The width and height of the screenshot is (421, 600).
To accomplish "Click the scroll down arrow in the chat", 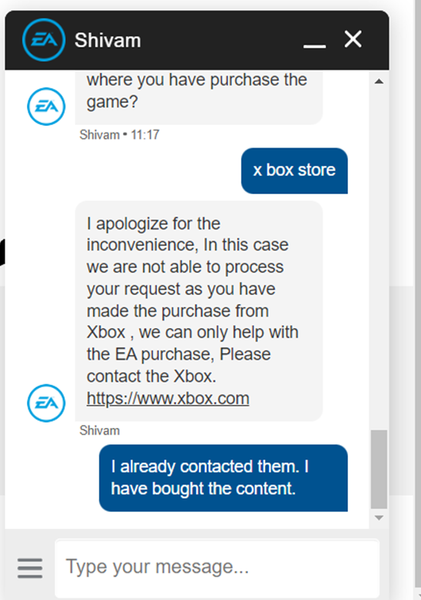I will [379, 518].
